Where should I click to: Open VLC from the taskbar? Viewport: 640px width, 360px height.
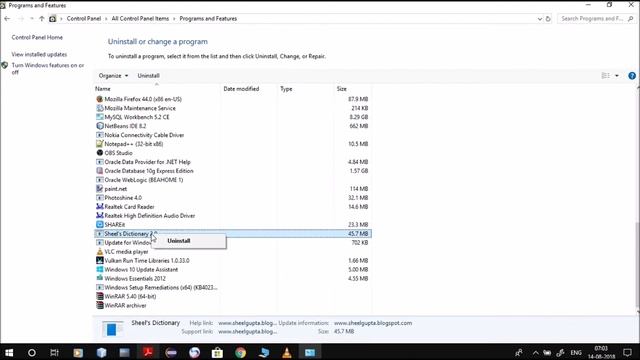click(287, 352)
